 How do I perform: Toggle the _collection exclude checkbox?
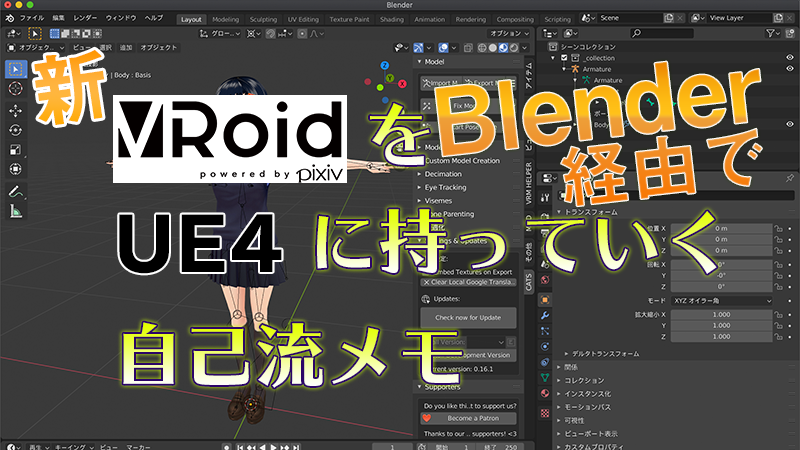coord(565,58)
